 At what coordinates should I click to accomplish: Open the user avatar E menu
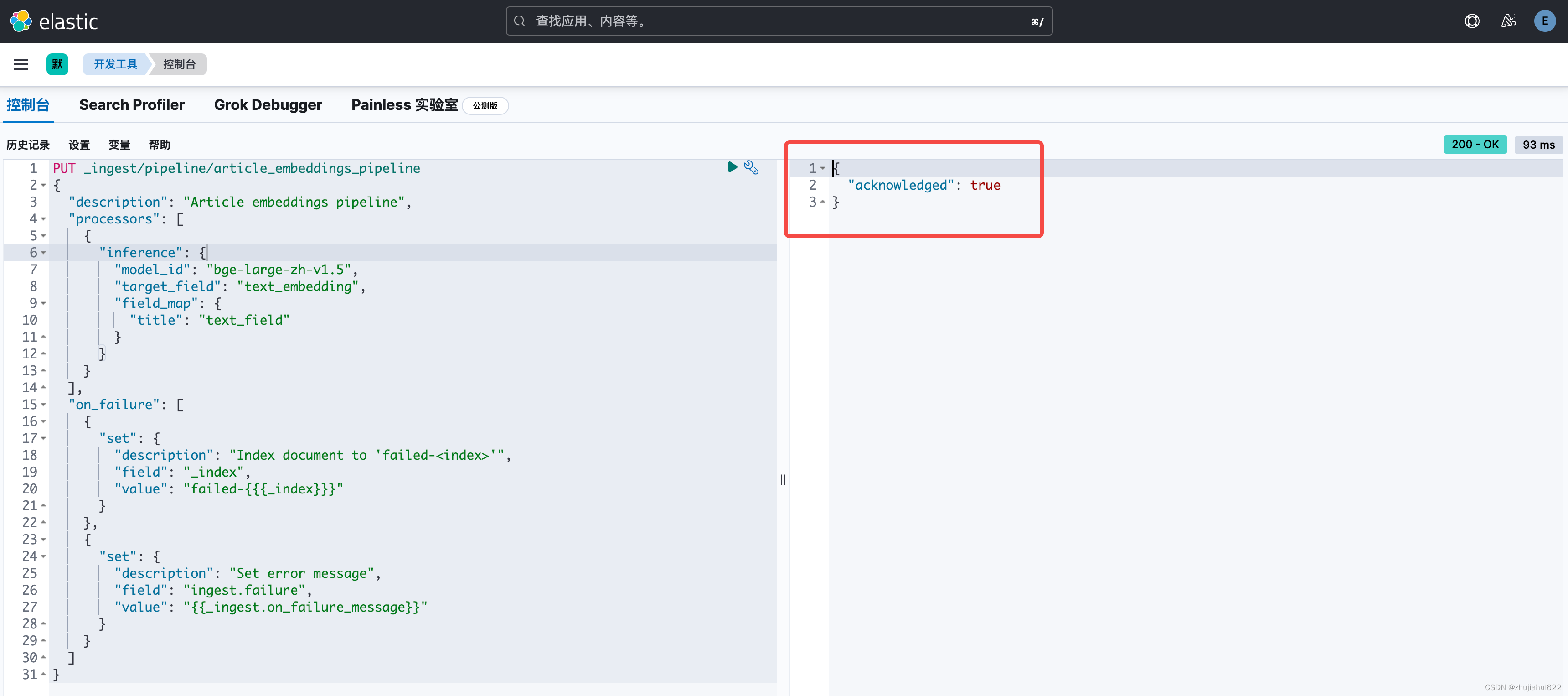point(1544,21)
